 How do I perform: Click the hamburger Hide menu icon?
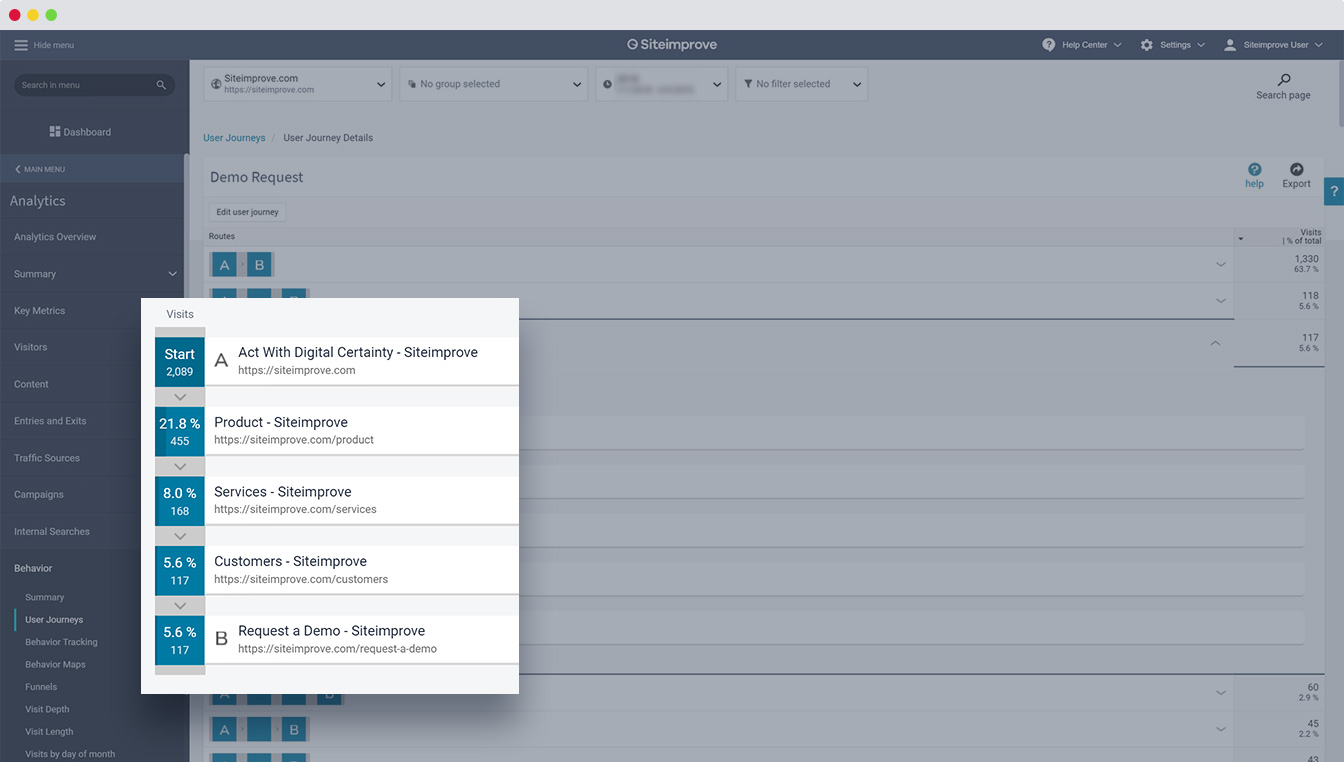click(x=21, y=45)
